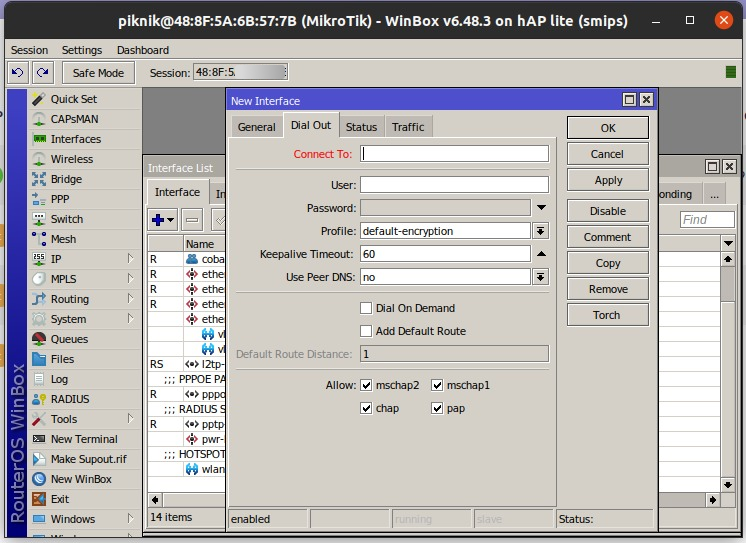Expand the System submenu
746x543 pixels.
point(130,318)
